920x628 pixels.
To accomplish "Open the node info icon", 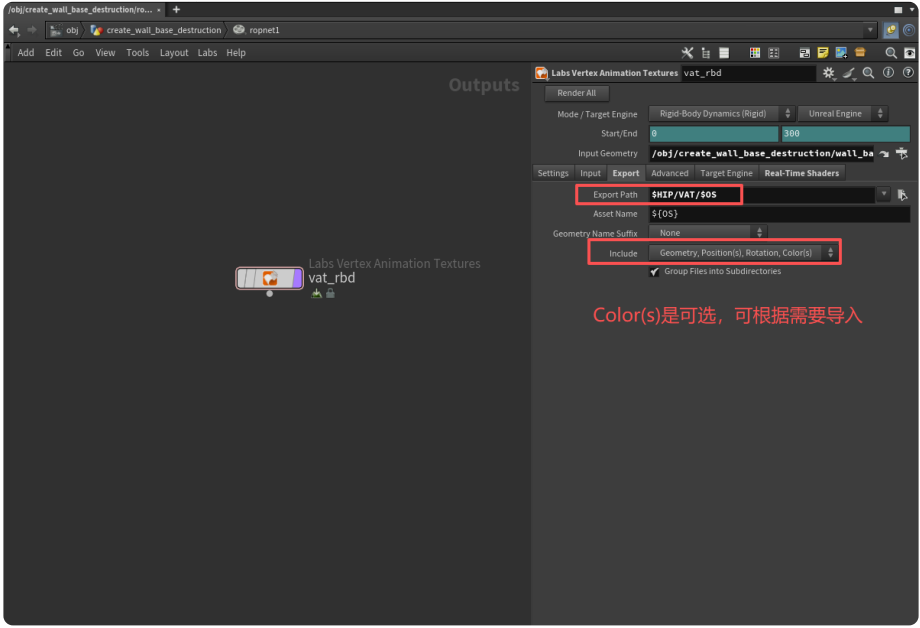I will point(888,73).
